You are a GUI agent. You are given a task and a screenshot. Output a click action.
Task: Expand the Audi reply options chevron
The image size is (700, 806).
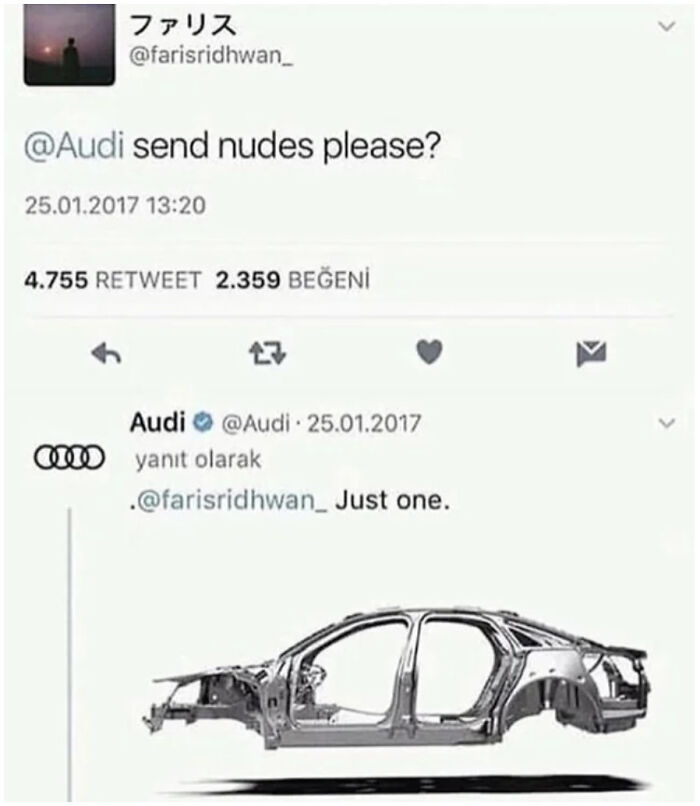(x=667, y=423)
